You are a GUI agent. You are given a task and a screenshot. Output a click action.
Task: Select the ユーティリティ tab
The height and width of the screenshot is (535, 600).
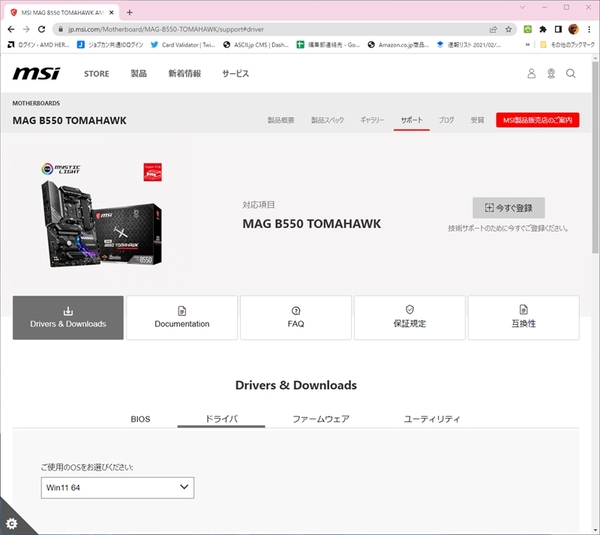click(431, 419)
